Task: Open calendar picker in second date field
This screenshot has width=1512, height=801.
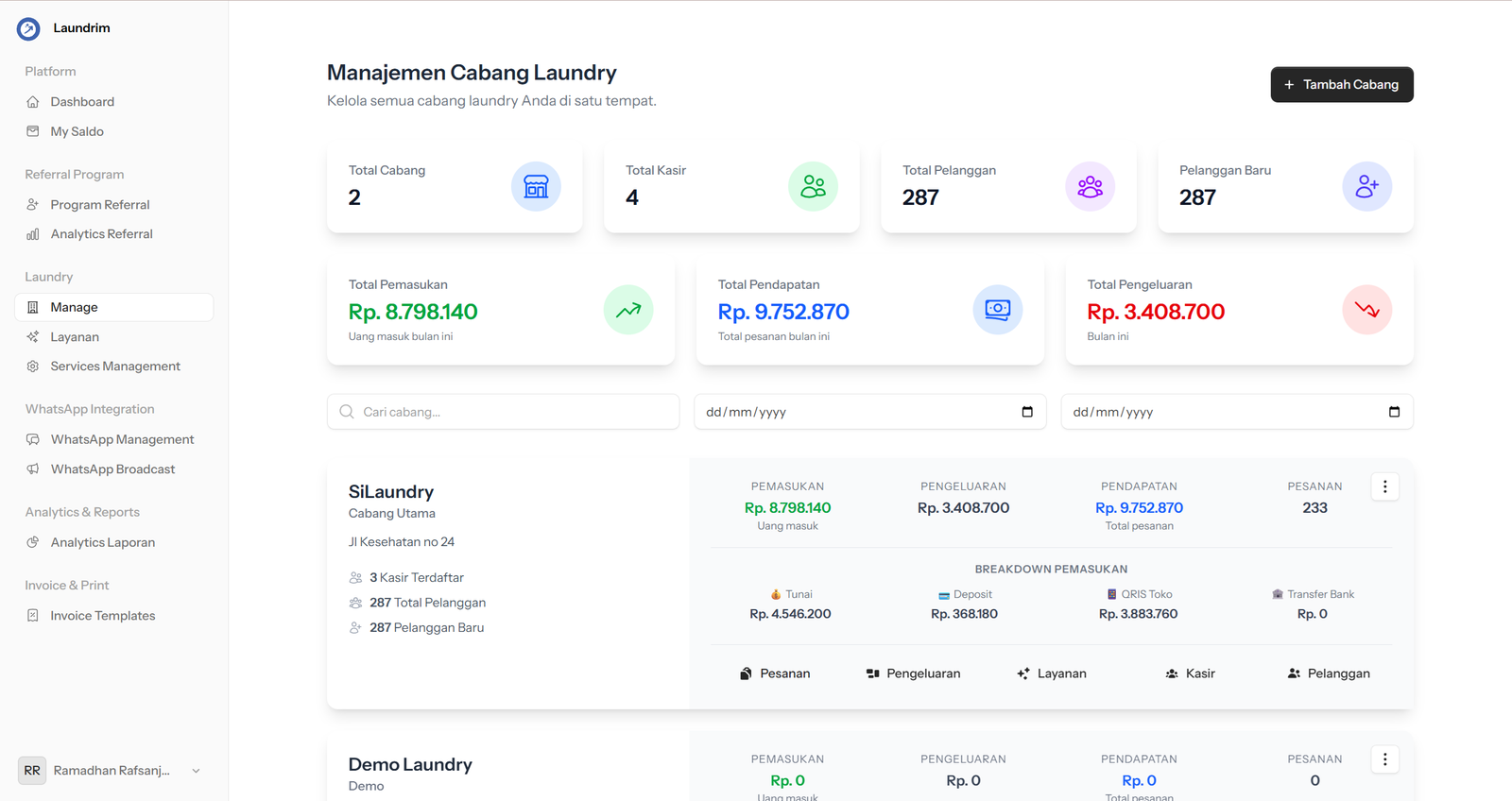Action: pyautogui.click(x=1394, y=412)
